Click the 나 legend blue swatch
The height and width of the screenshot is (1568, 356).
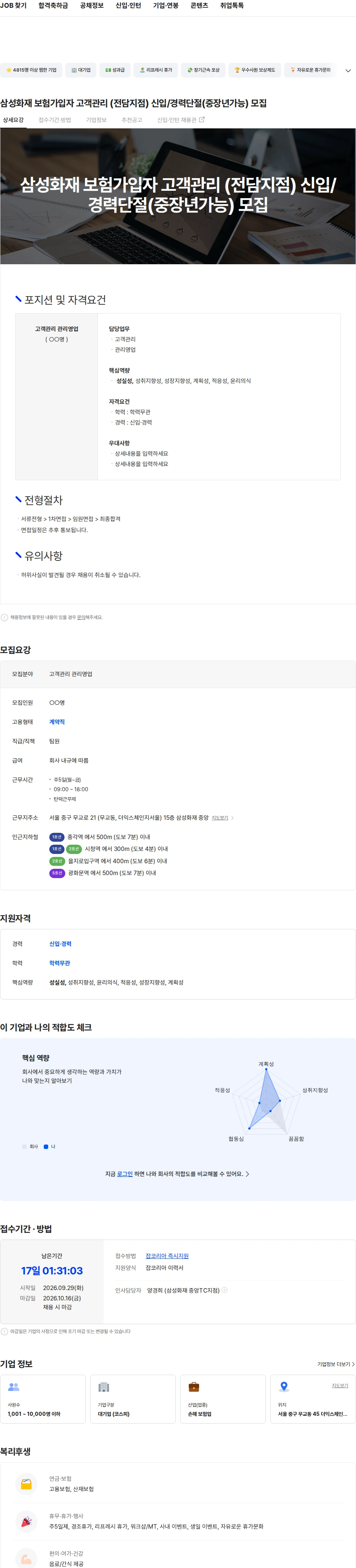46,1147
